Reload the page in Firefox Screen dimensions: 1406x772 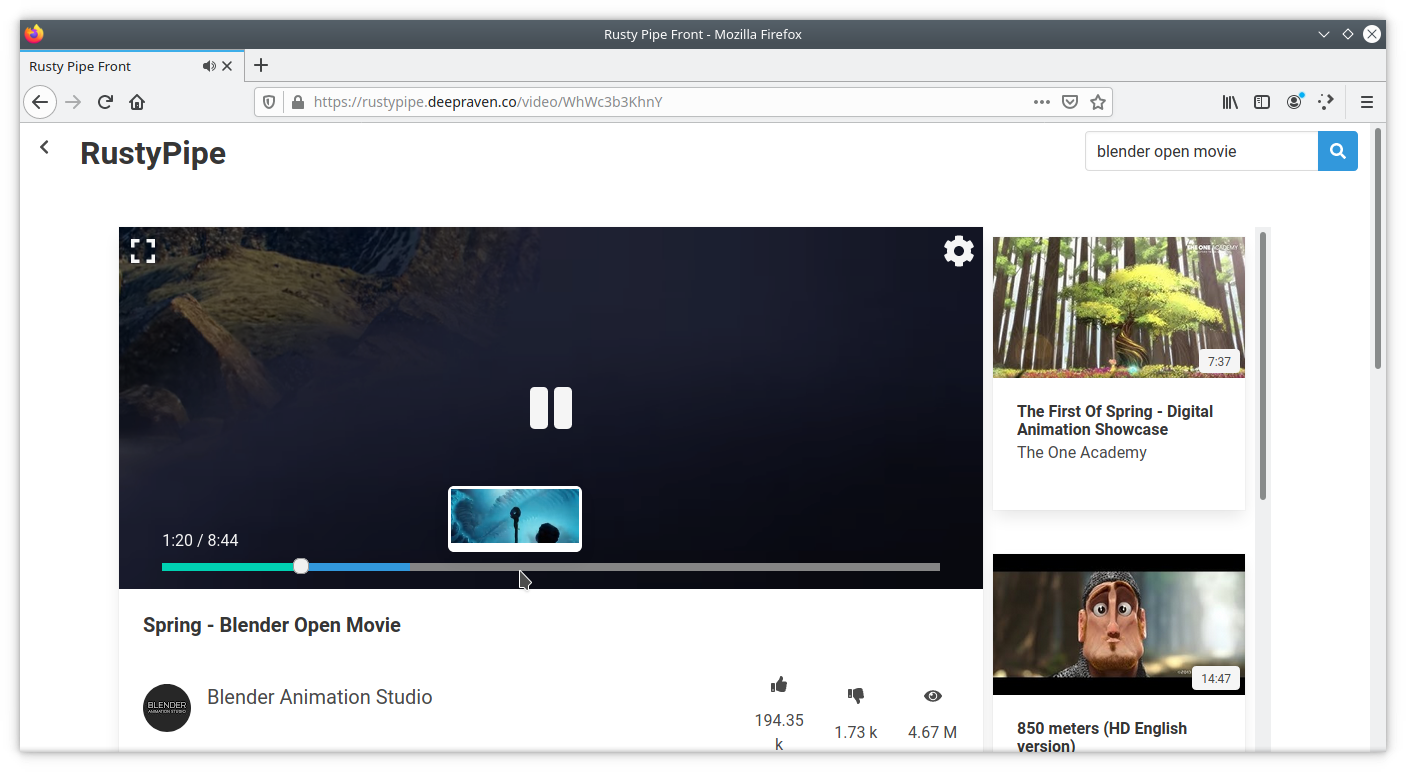[x=105, y=102]
